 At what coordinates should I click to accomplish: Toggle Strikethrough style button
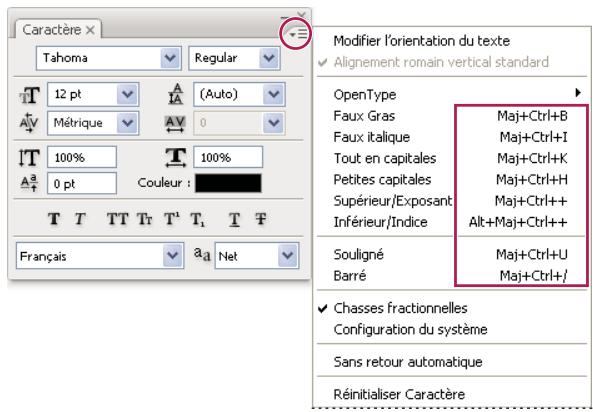(261, 219)
